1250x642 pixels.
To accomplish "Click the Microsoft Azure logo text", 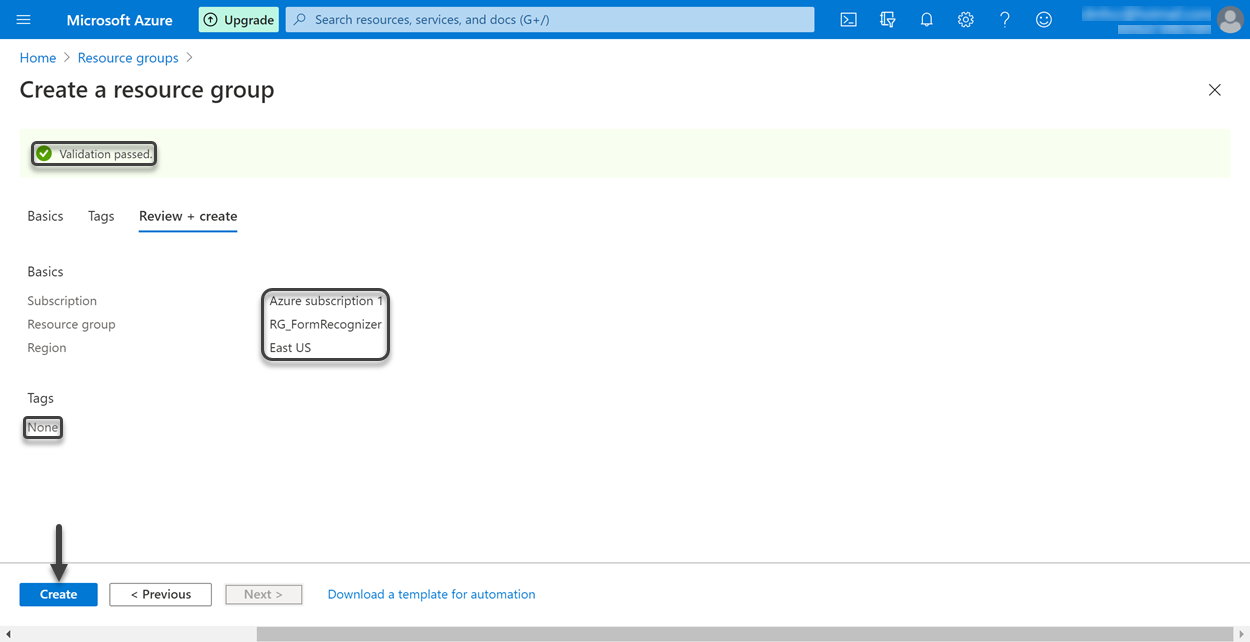I will click(119, 20).
